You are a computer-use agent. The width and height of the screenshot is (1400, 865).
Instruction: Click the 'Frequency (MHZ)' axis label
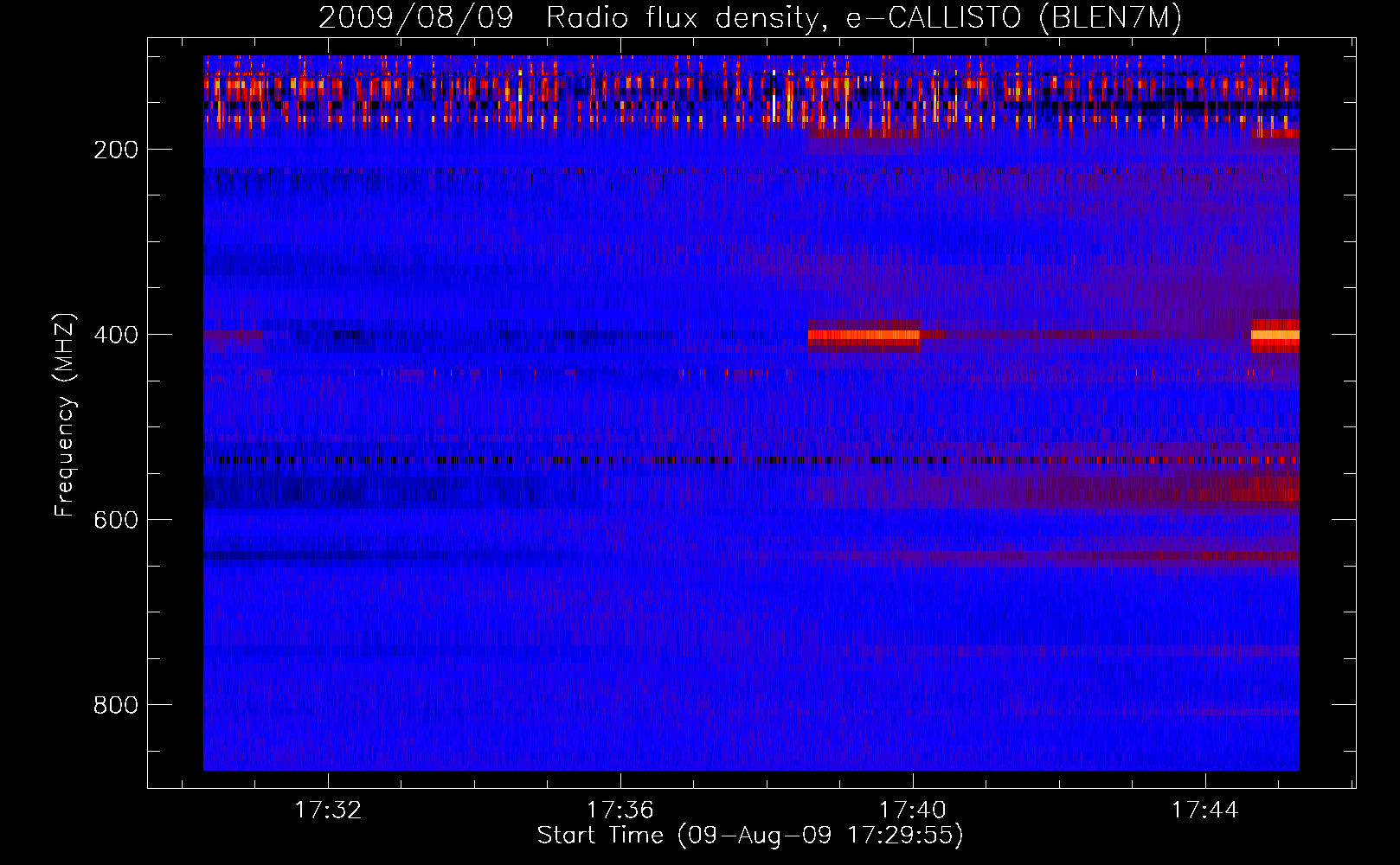65,414
